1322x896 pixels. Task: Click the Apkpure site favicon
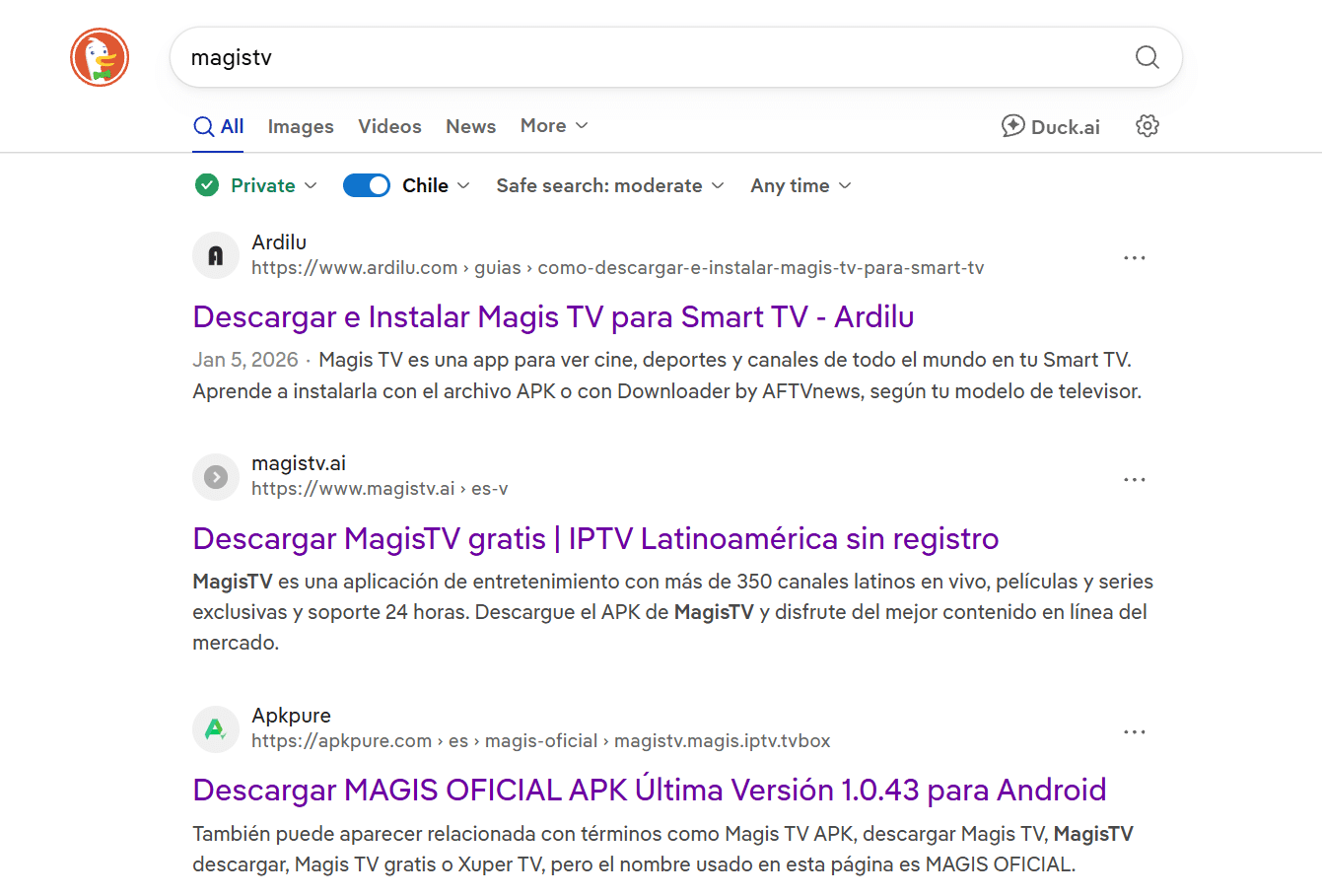tap(216, 729)
